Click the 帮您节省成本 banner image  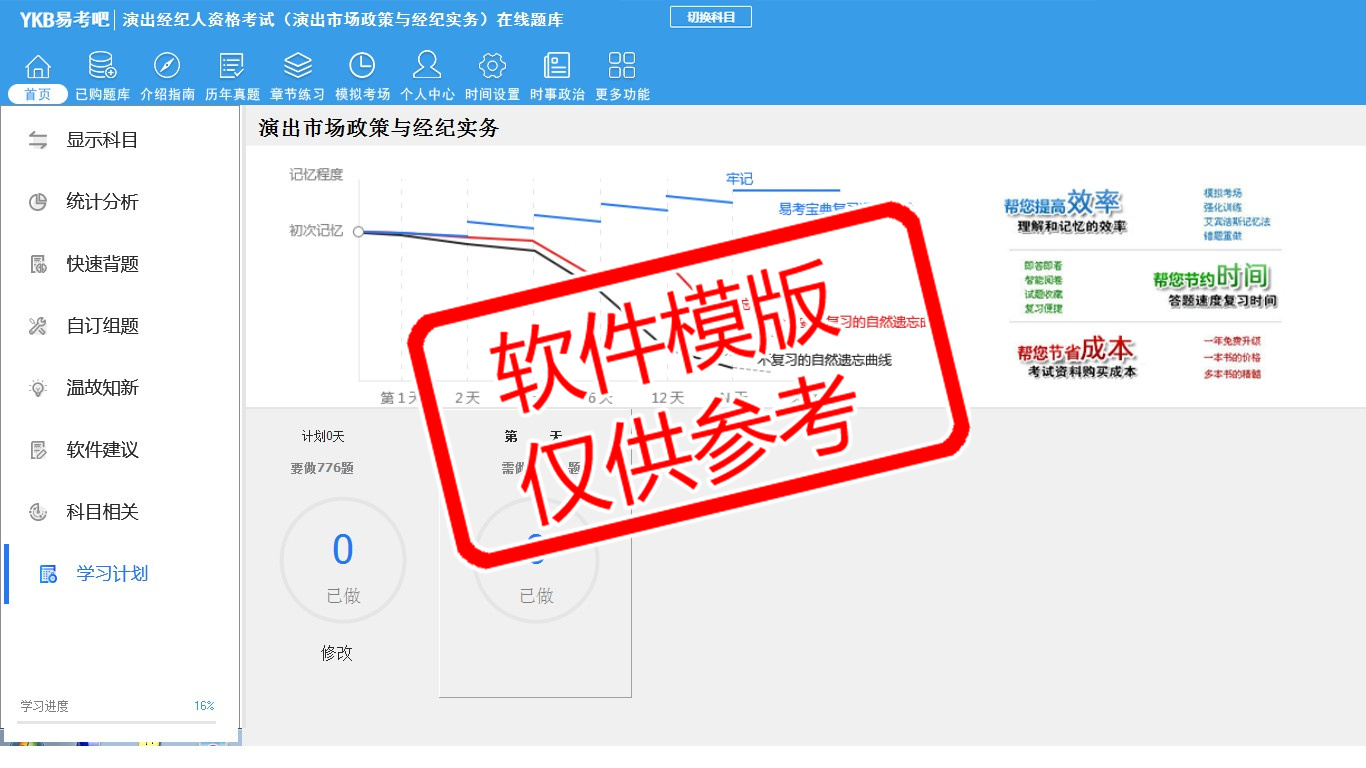tap(1076, 357)
